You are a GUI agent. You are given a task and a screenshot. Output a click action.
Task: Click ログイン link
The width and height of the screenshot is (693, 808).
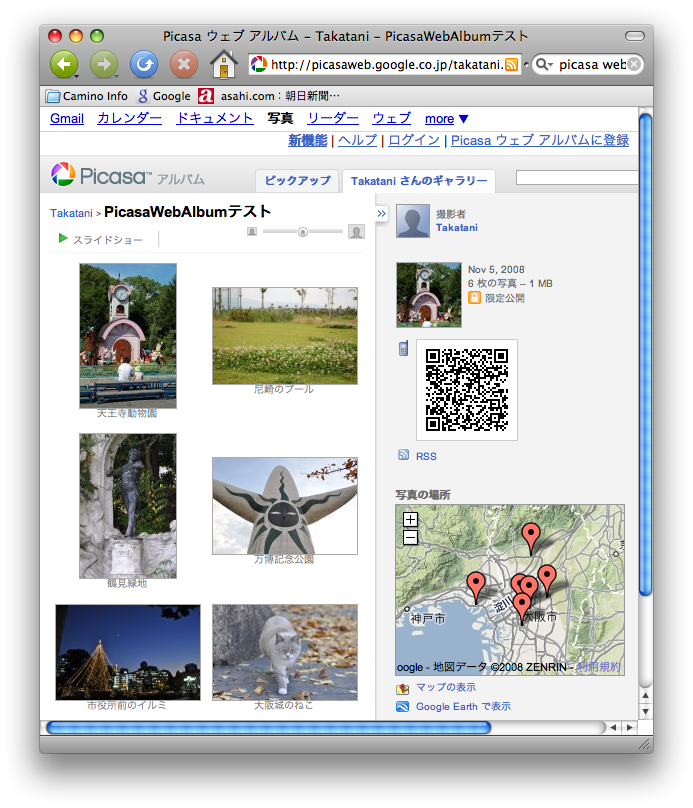pyautogui.click(x=414, y=140)
